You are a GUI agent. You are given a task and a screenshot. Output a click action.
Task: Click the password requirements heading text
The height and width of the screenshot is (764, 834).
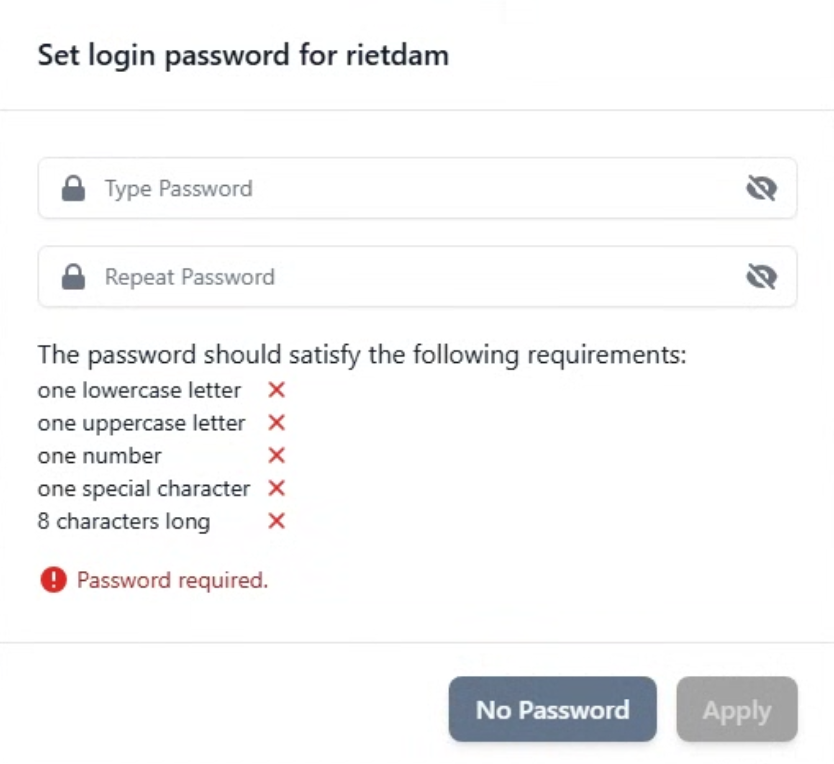(362, 355)
